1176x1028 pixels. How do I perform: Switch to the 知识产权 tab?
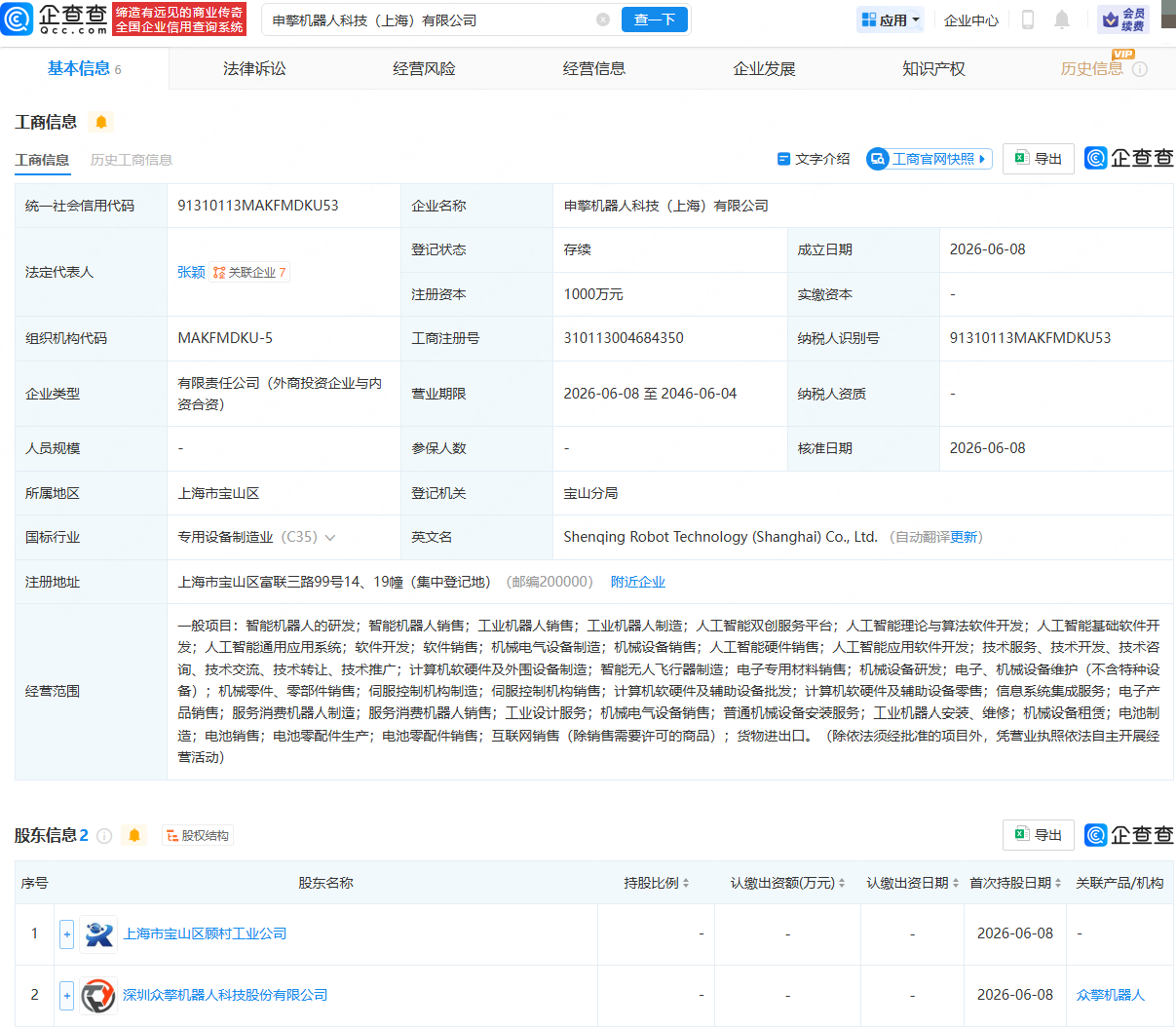(933, 68)
